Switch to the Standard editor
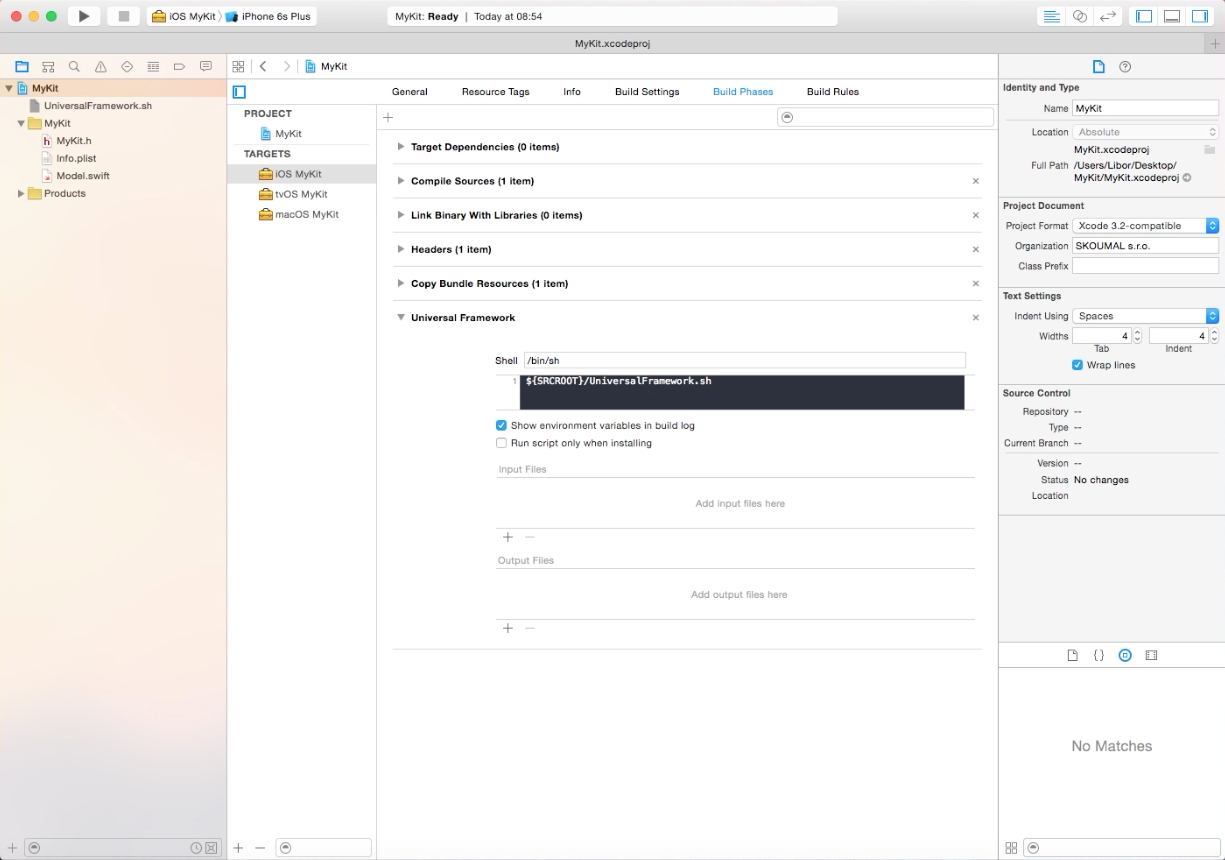Screen dimensions: 1225x860 [1051, 16]
